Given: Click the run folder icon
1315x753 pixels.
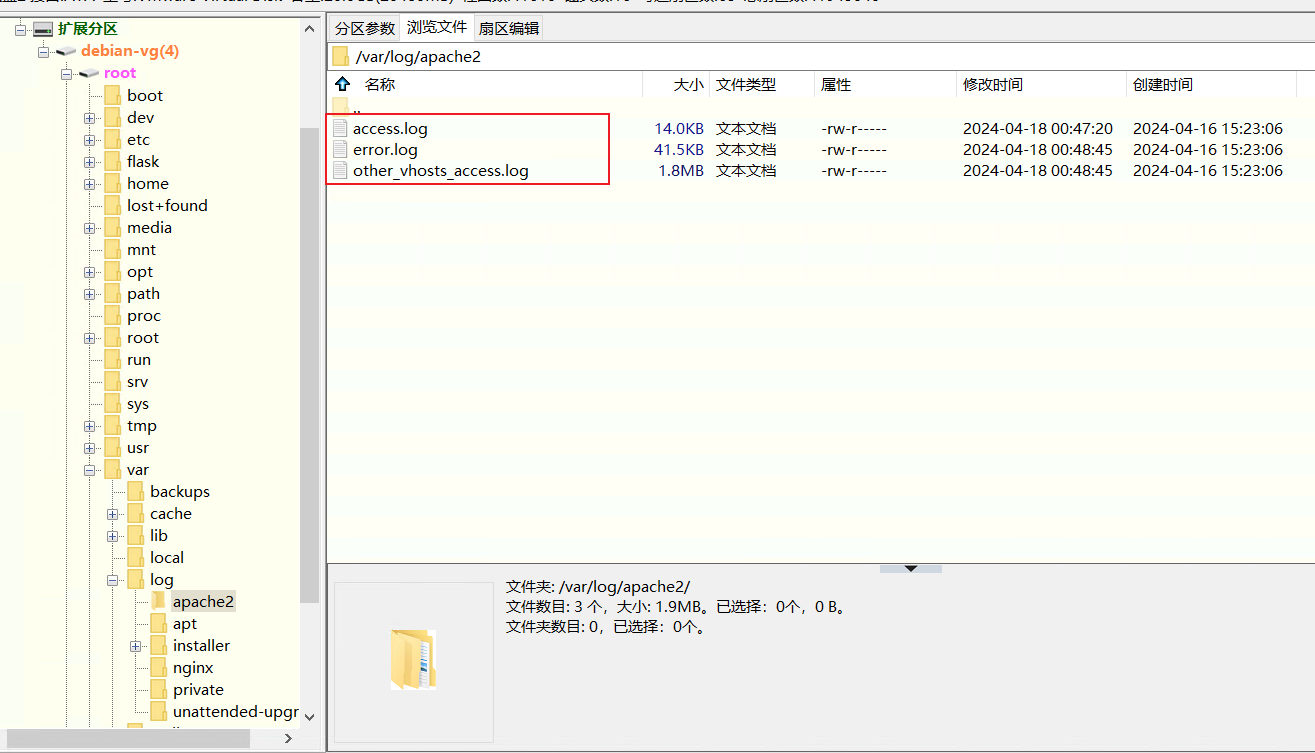Looking at the screenshot, I should [111, 359].
